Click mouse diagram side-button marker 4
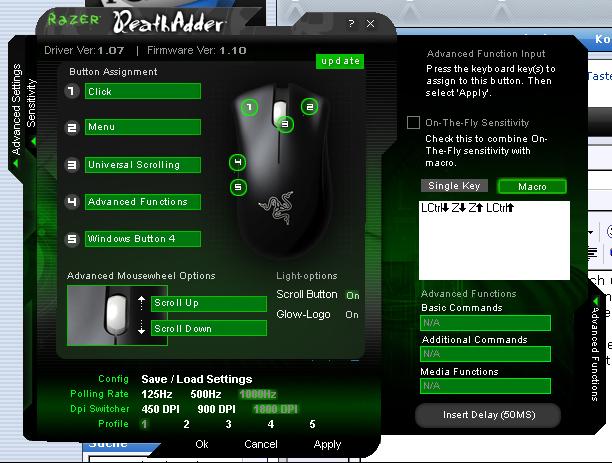The width and height of the screenshot is (612, 463). [237, 162]
